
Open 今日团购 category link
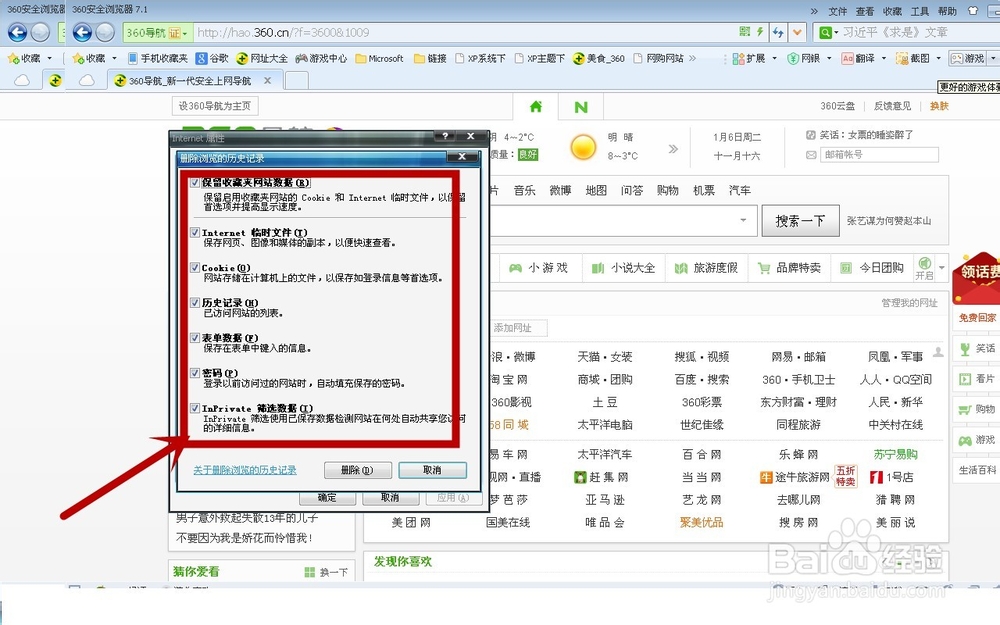872,268
